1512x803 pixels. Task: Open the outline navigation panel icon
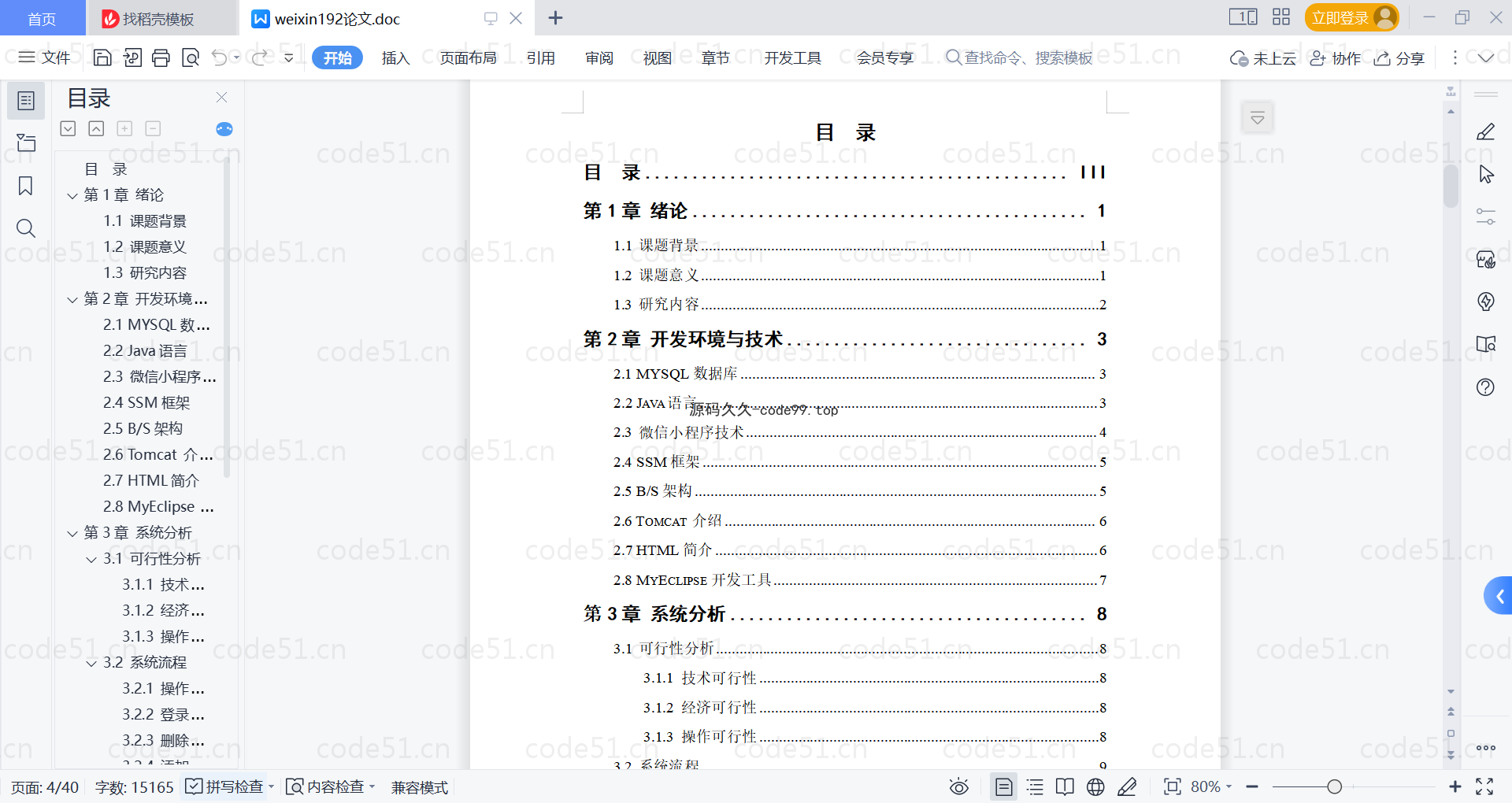click(26, 101)
